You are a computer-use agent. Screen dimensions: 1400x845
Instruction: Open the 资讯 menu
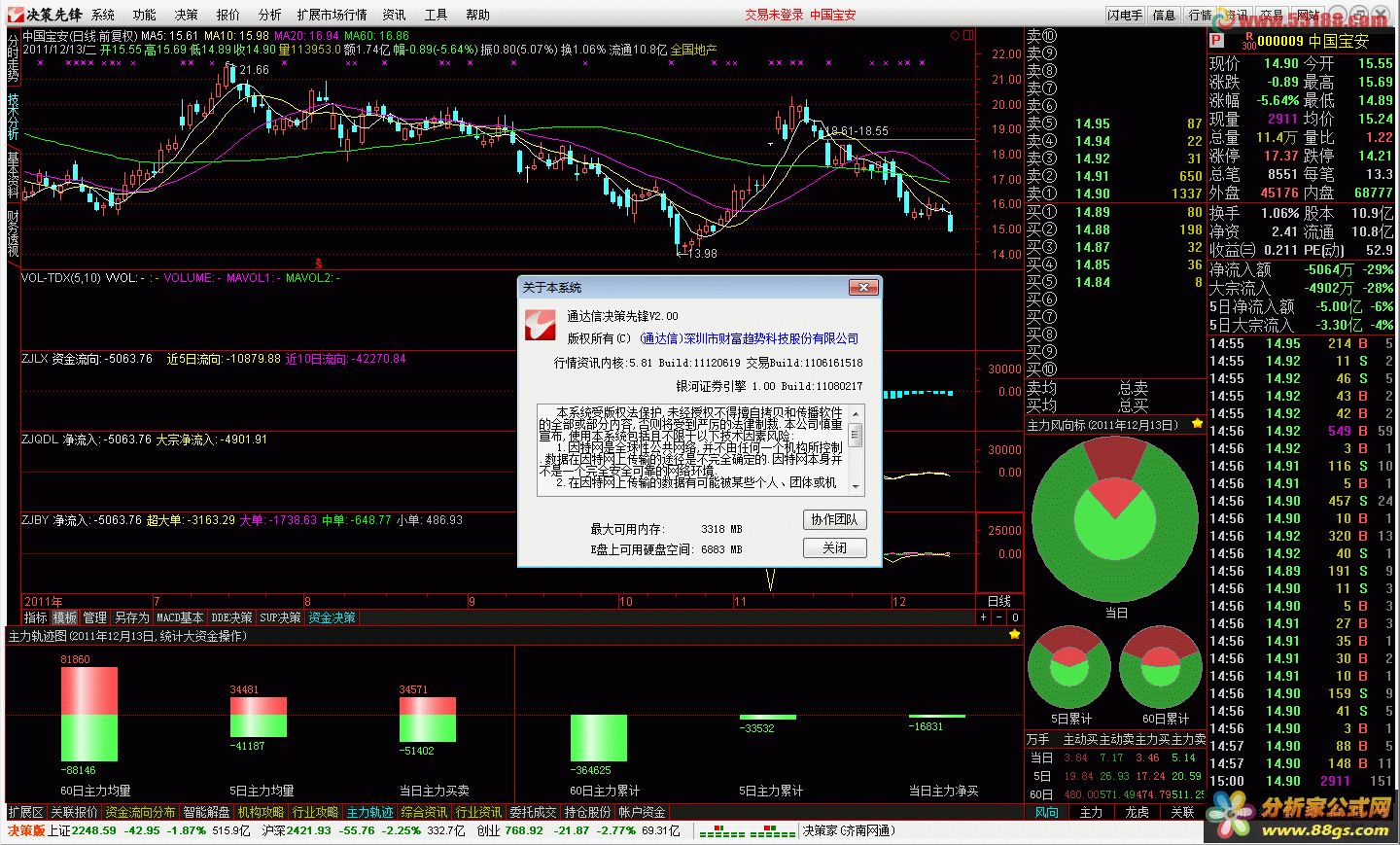pos(395,15)
